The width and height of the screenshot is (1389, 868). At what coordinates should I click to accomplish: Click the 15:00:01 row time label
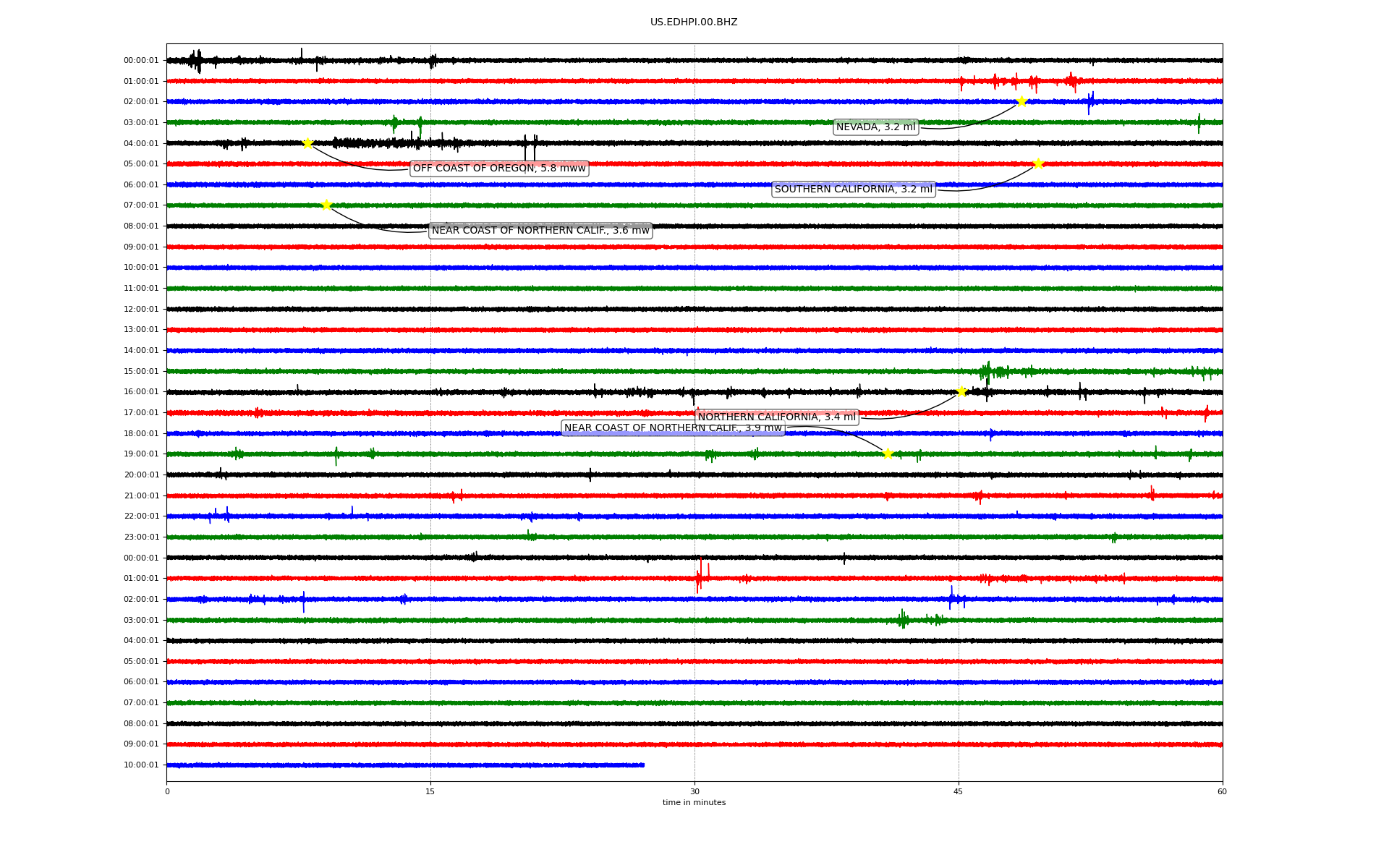pyautogui.click(x=141, y=372)
